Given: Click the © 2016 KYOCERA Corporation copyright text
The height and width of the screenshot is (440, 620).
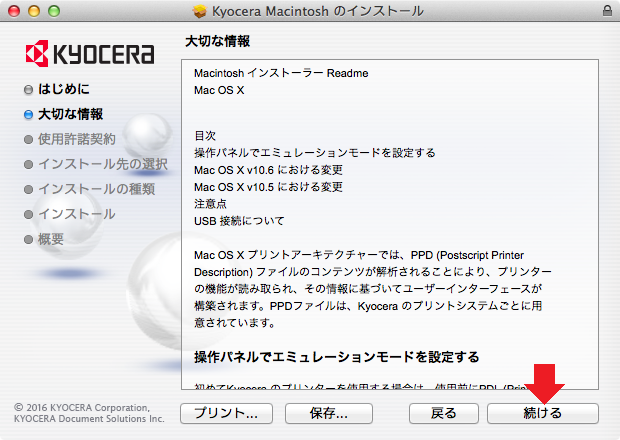Looking at the screenshot, I should (x=89, y=413).
